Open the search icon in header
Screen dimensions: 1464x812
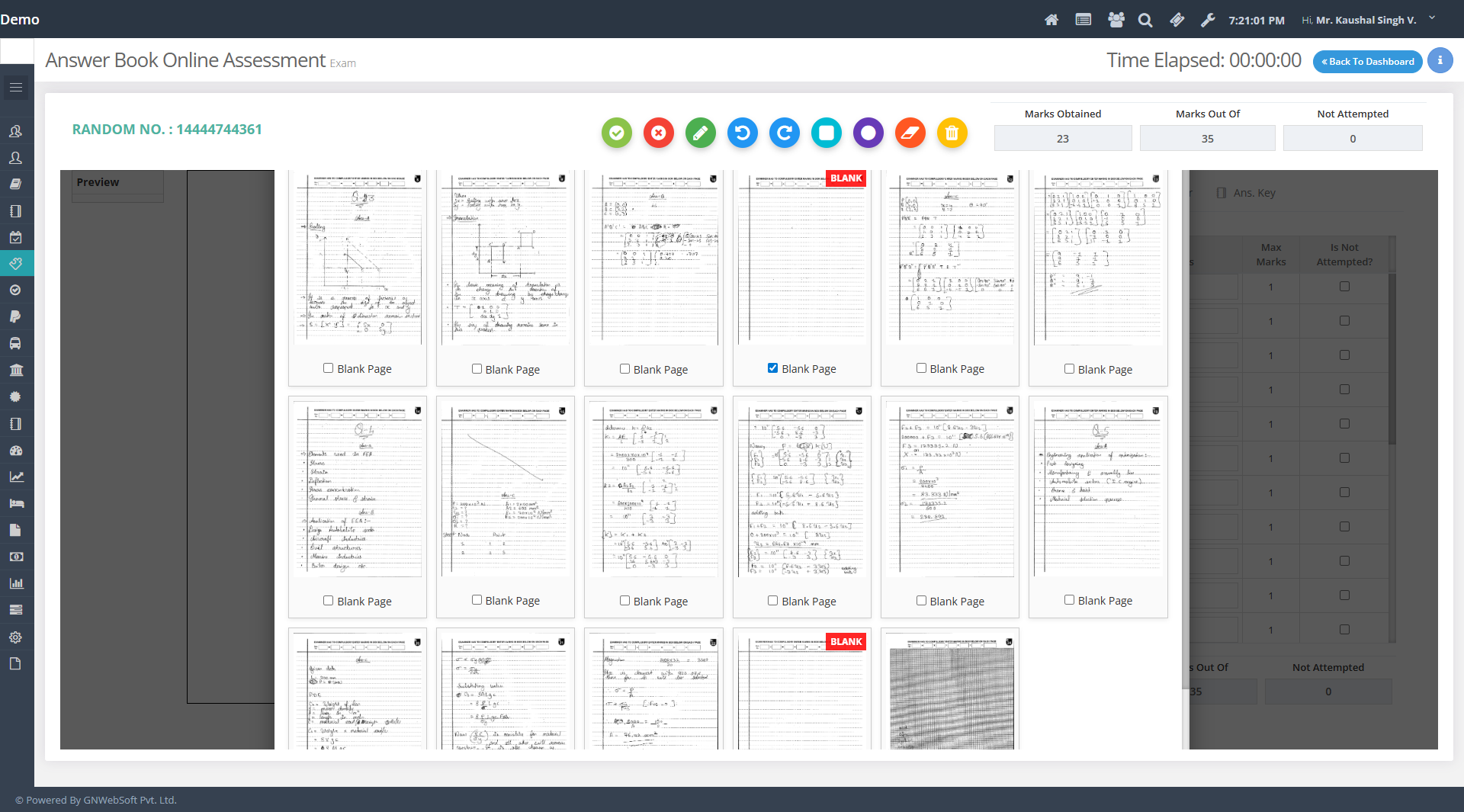1145,20
